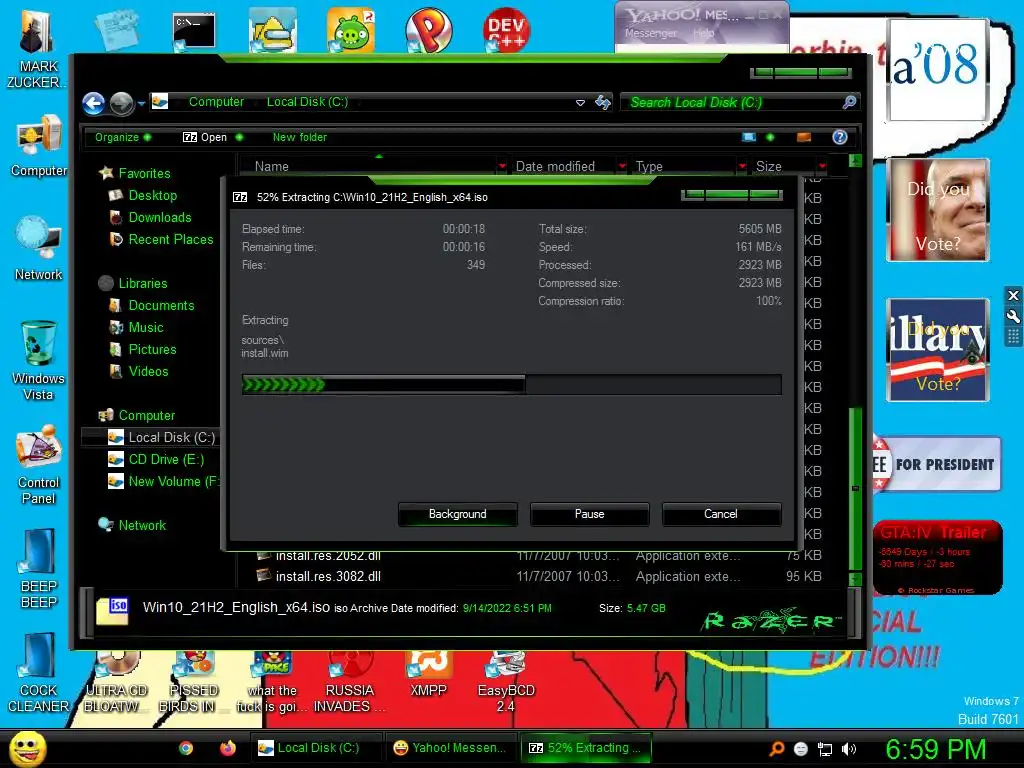This screenshot has width=1024, height=768.
Task: Click Computer in the address bar
Action: (216, 102)
